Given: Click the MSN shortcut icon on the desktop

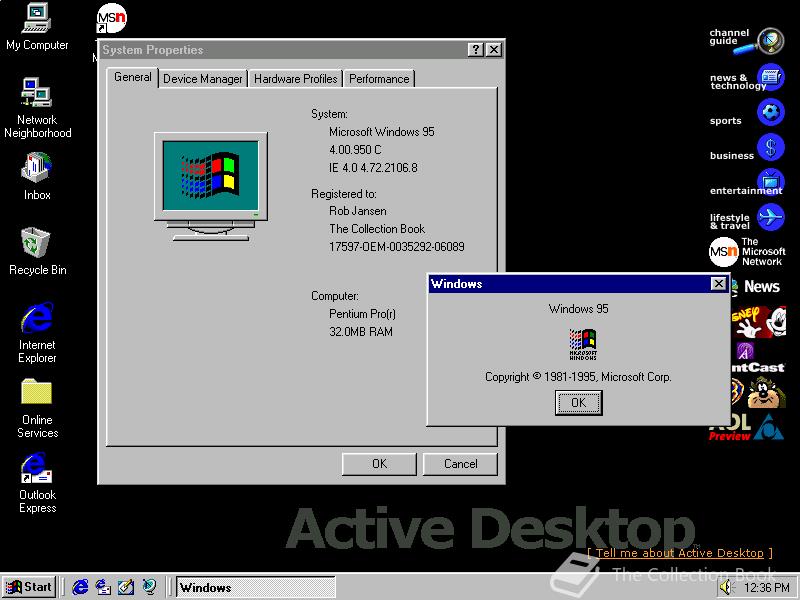Looking at the screenshot, I should pos(111,18).
